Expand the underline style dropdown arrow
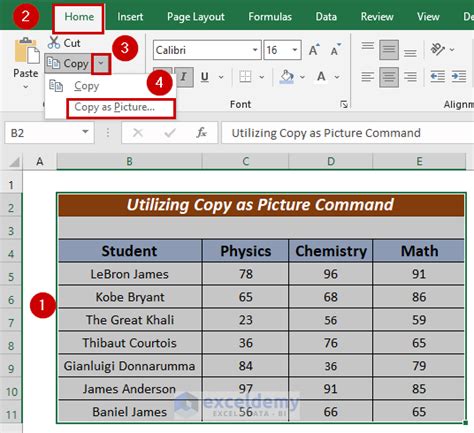Viewport: 474px width, 433px height. pyautogui.click(x=221, y=77)
